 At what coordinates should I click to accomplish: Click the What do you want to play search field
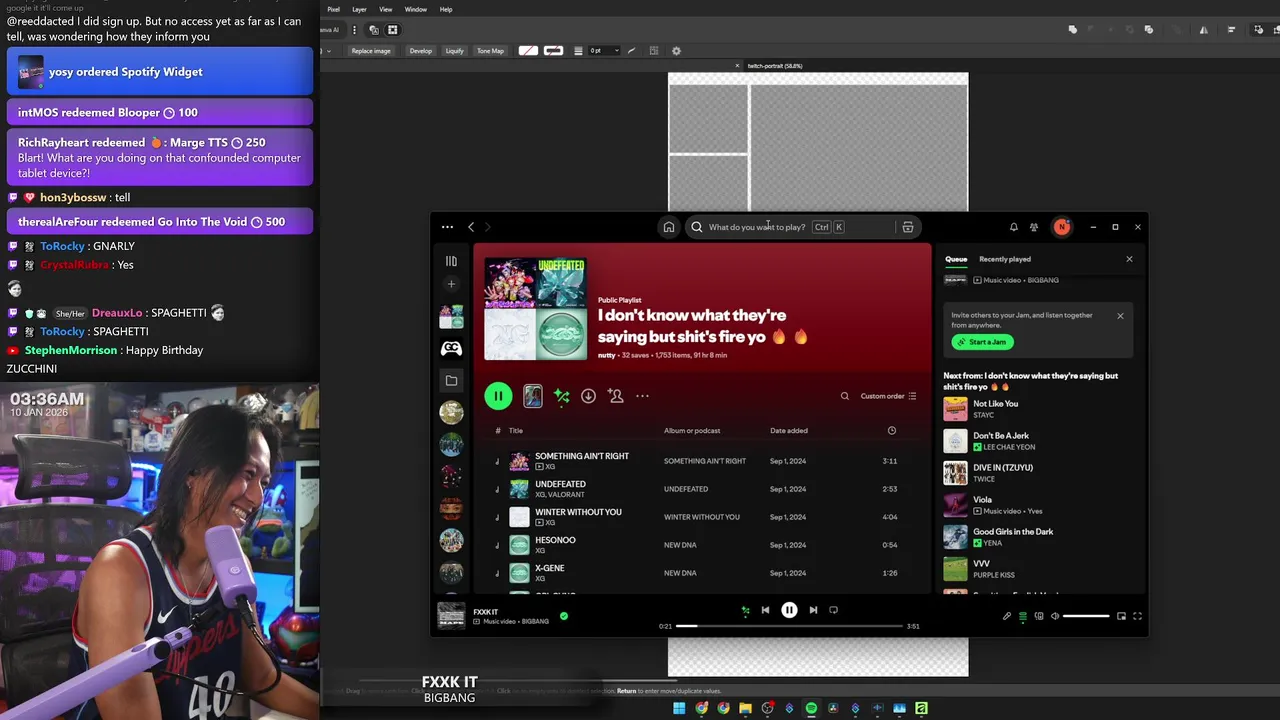(790, 227)
